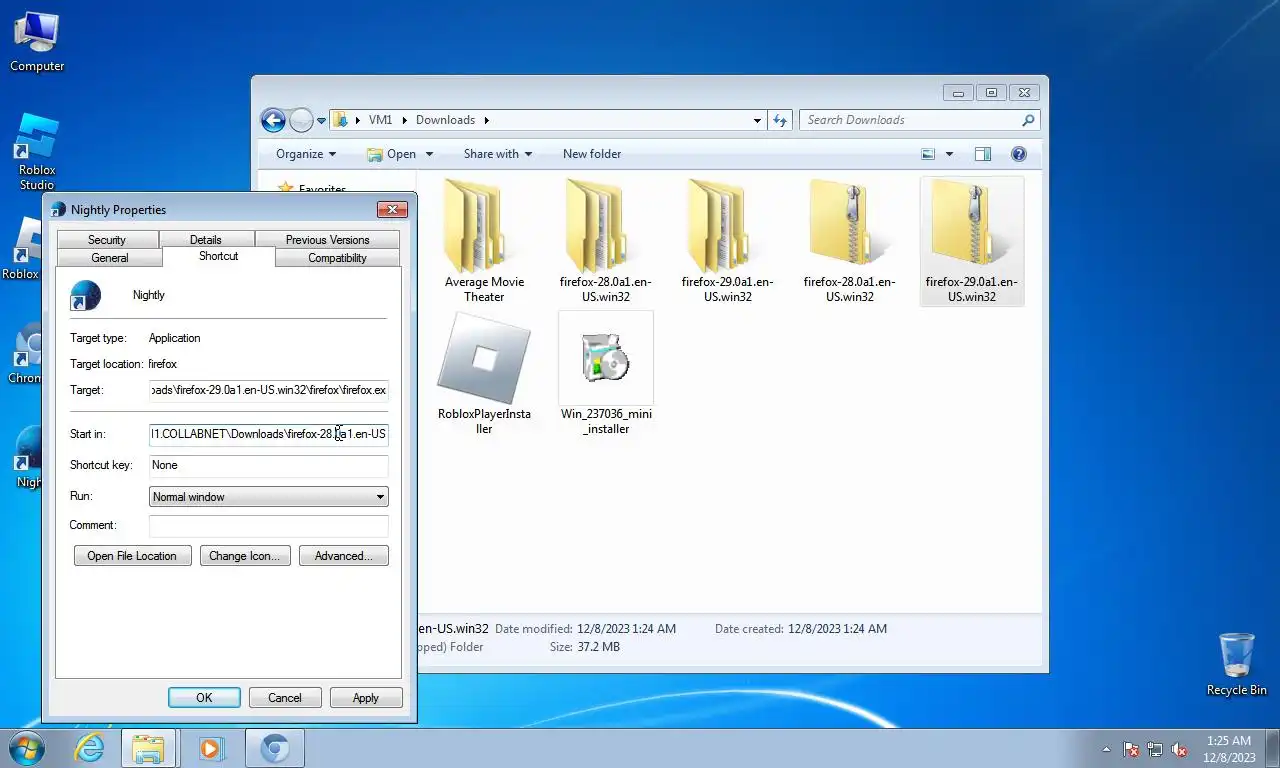Screen dimensions: 1280x768
Task: Expand the Share with menu
Action: pyautogui.click(x=498, y=154)
